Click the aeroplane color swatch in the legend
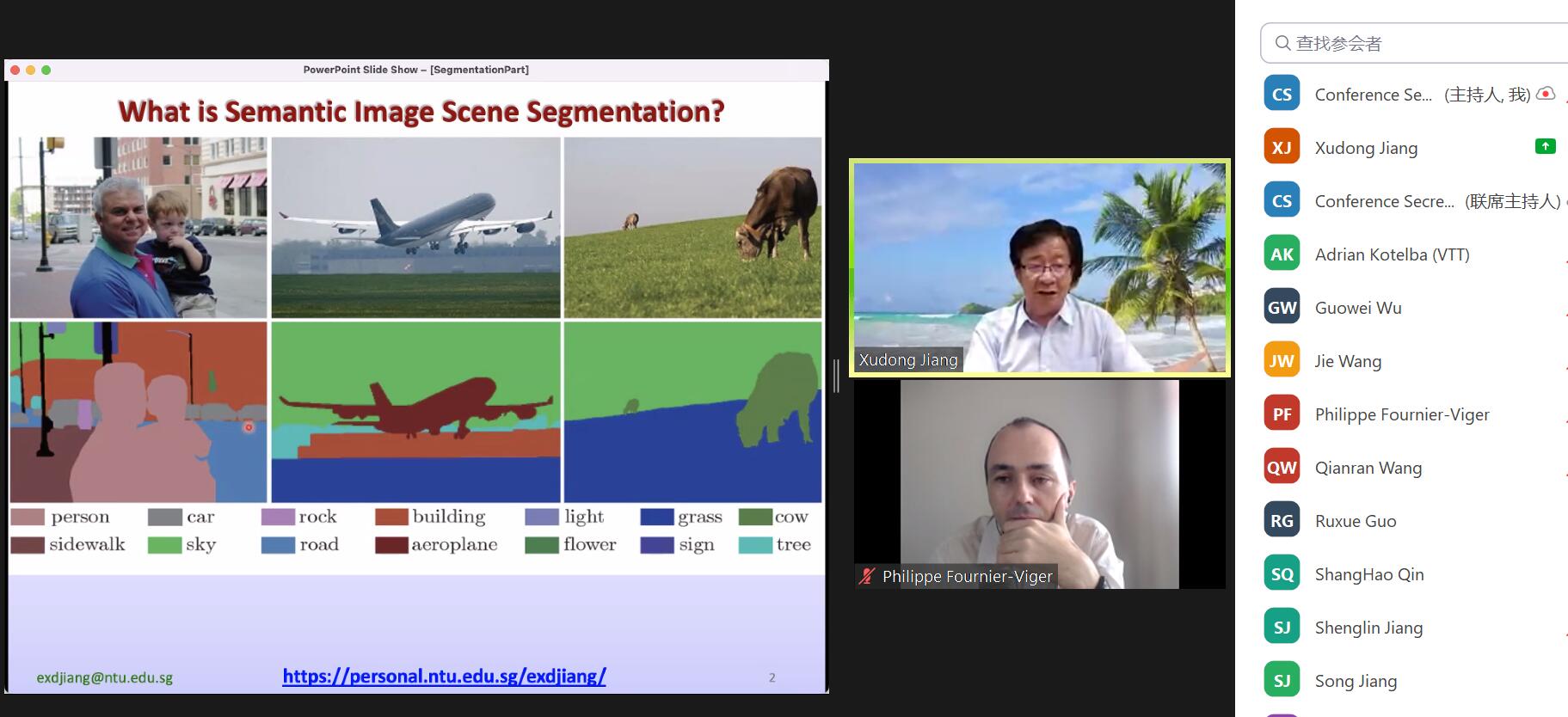The height and width of the screenshot is (717, 1568). click(x=391, y=544)
